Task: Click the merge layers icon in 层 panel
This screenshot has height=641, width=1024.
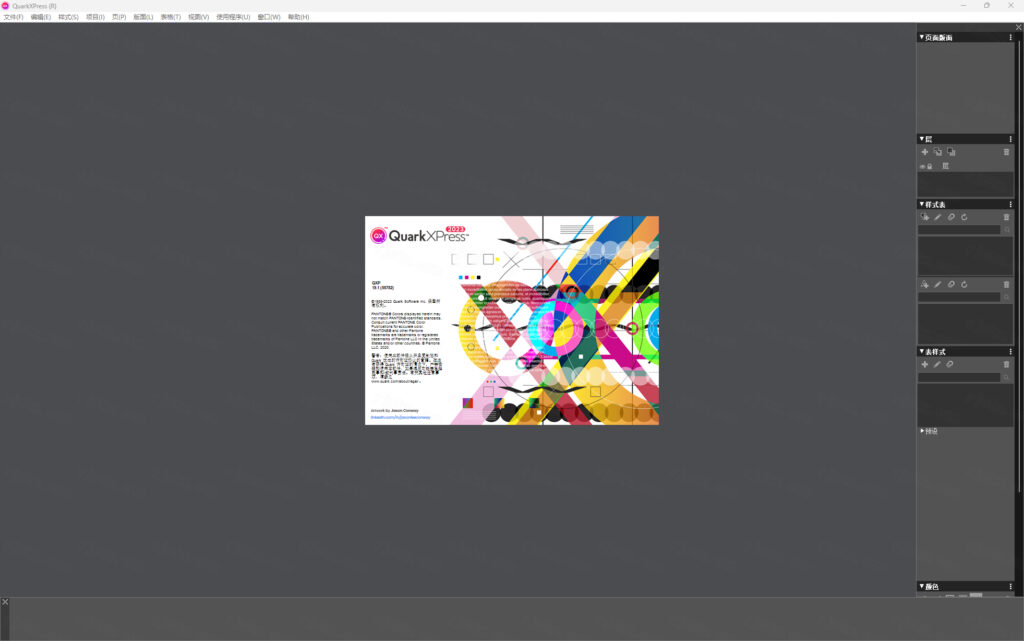Action: pyautogui.click(x=951, y=152)
